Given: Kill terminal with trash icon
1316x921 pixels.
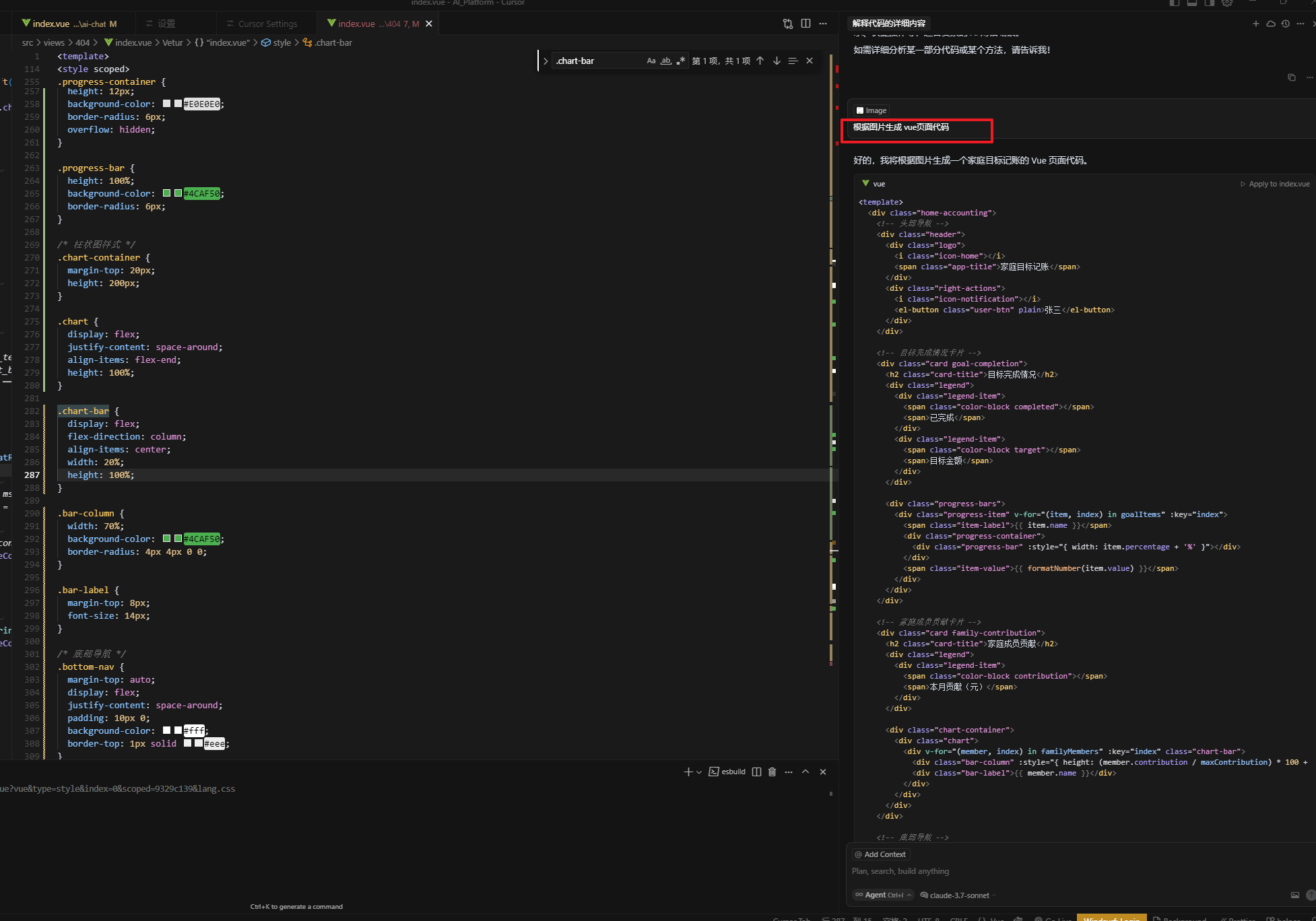Looking at the screenshot, I should 772,772.
